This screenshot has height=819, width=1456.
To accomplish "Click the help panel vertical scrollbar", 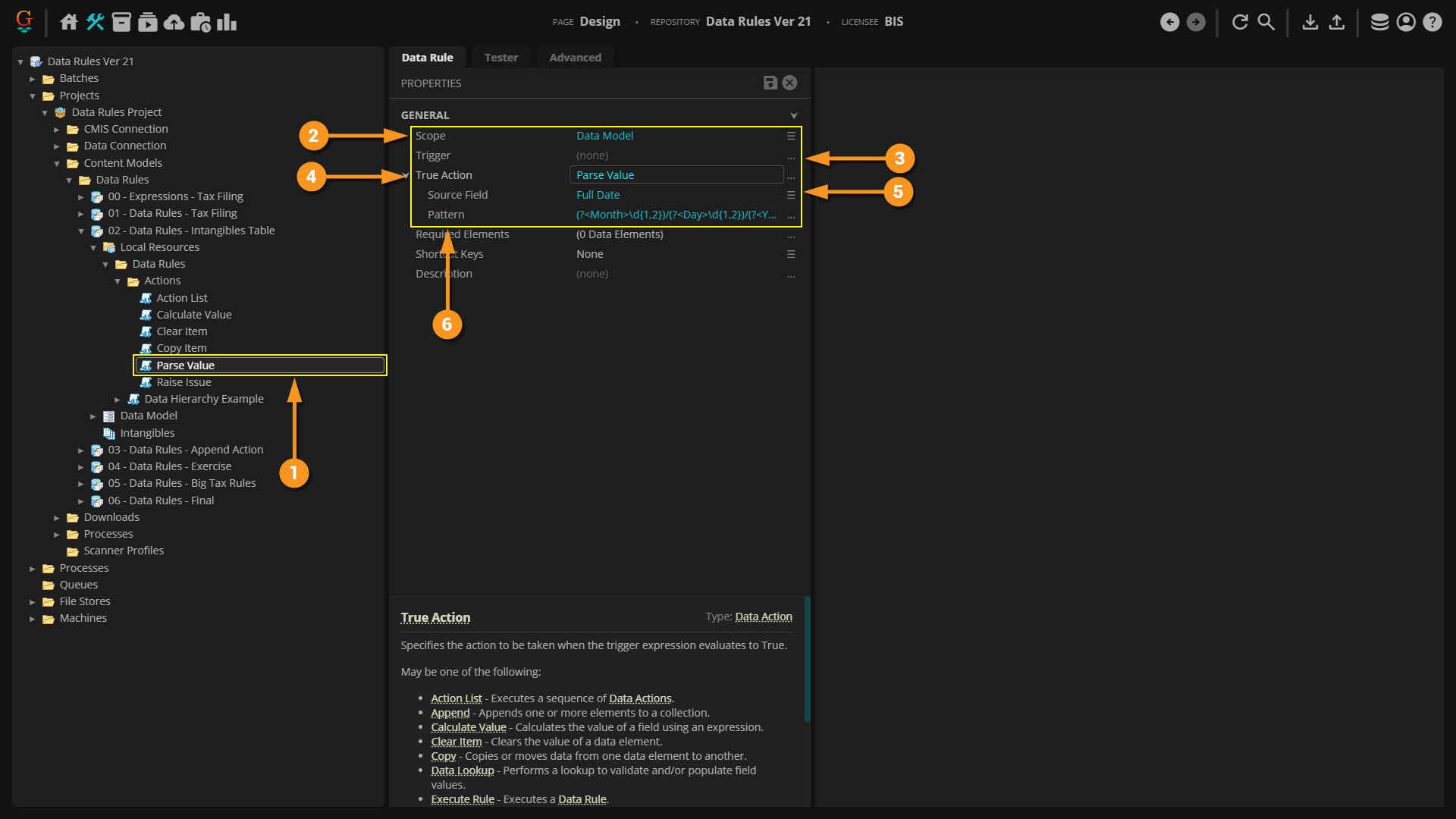I will [x=807, y=660].
